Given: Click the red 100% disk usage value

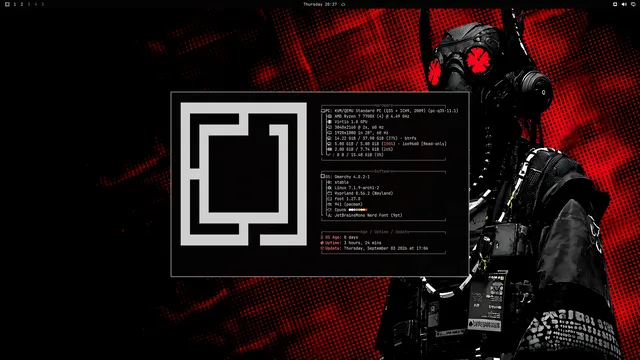Looking at the screenshot, I should coord(388,144).
